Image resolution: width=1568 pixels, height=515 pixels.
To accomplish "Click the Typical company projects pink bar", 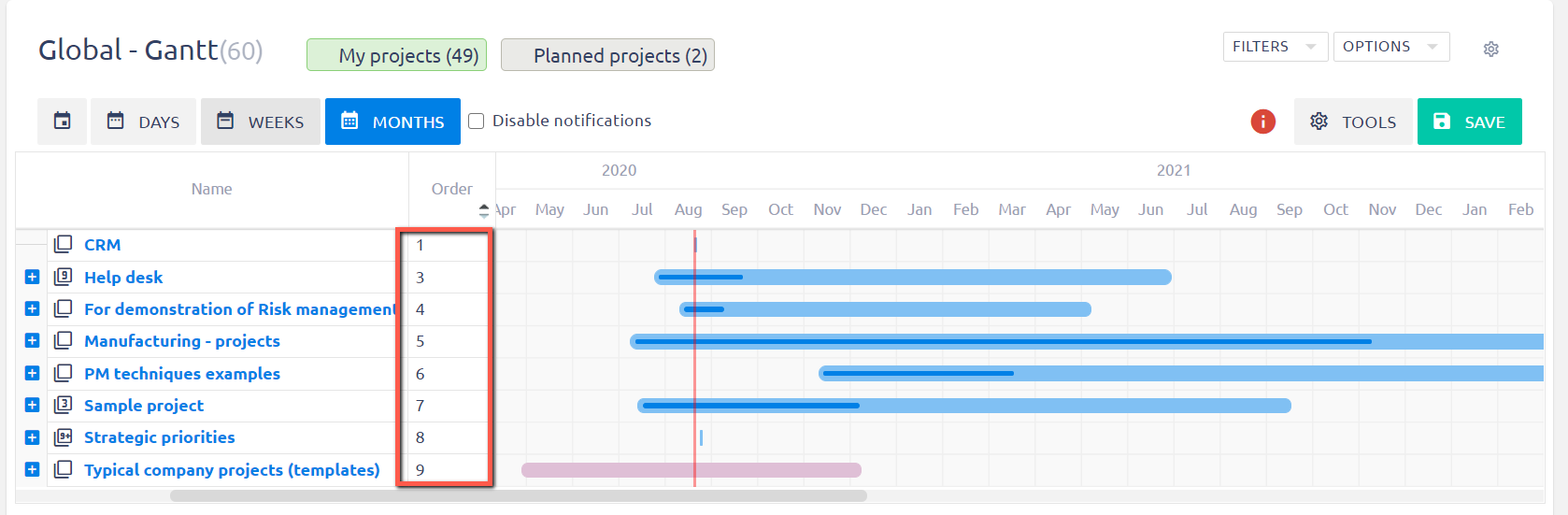I will [691, 470].
